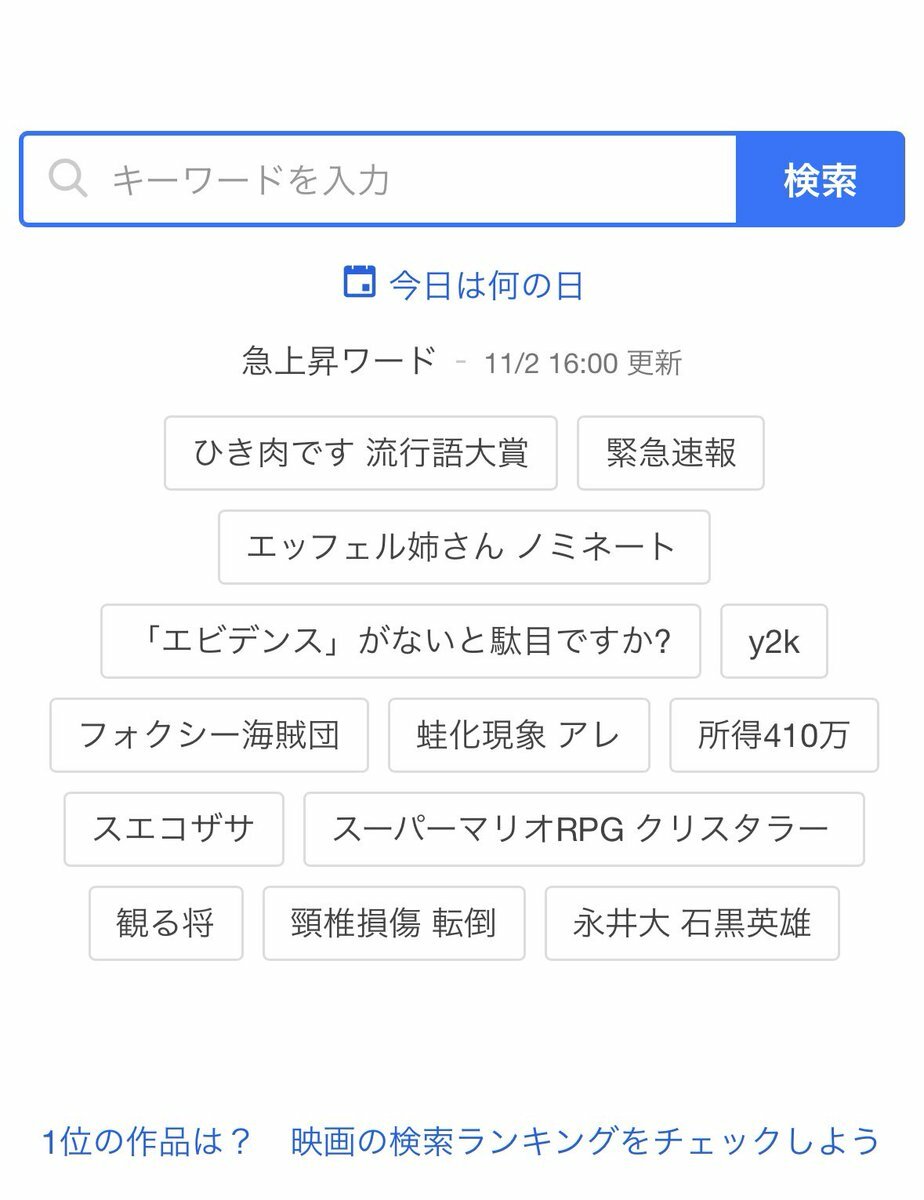Image resolution: width=924 pixels, height=1200 pixels.
Task: Choose the 蛙化現象 アレ keyword chip
Action: click(519, 735)
